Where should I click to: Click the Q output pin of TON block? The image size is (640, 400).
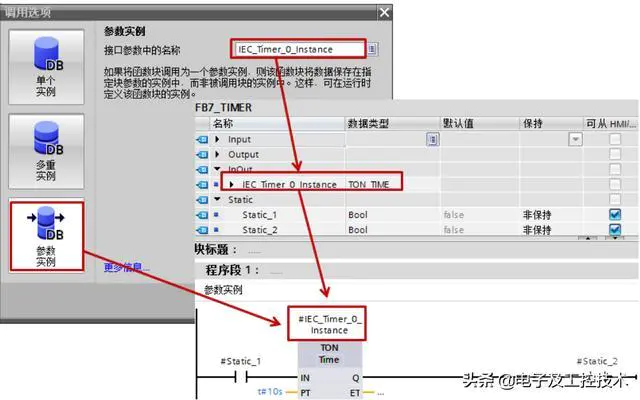356,378
